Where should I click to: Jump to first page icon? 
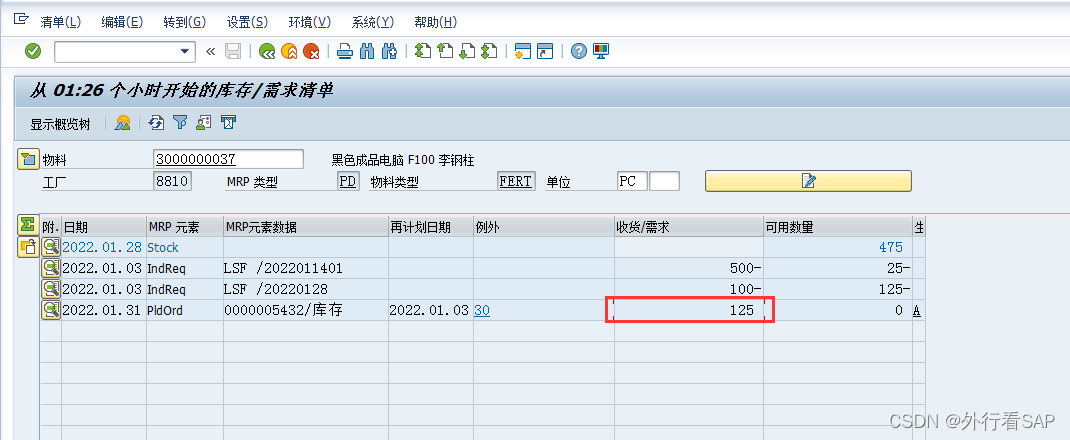[x=423, y=51]
